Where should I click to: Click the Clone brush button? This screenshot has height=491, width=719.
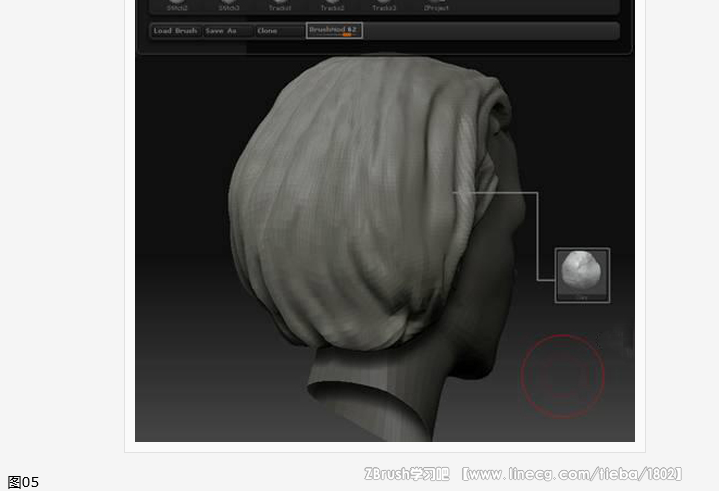pos(279,31)
